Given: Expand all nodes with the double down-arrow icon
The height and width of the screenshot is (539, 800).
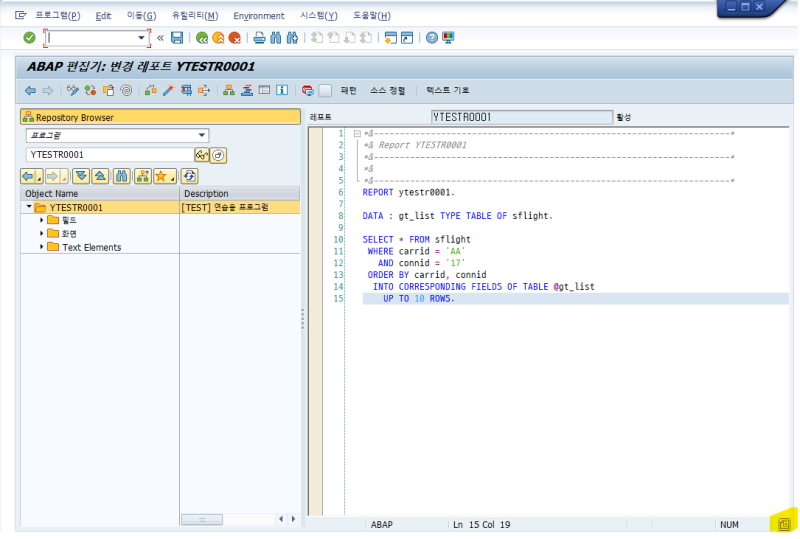Looking at the screenshot, I should (81, 177).
